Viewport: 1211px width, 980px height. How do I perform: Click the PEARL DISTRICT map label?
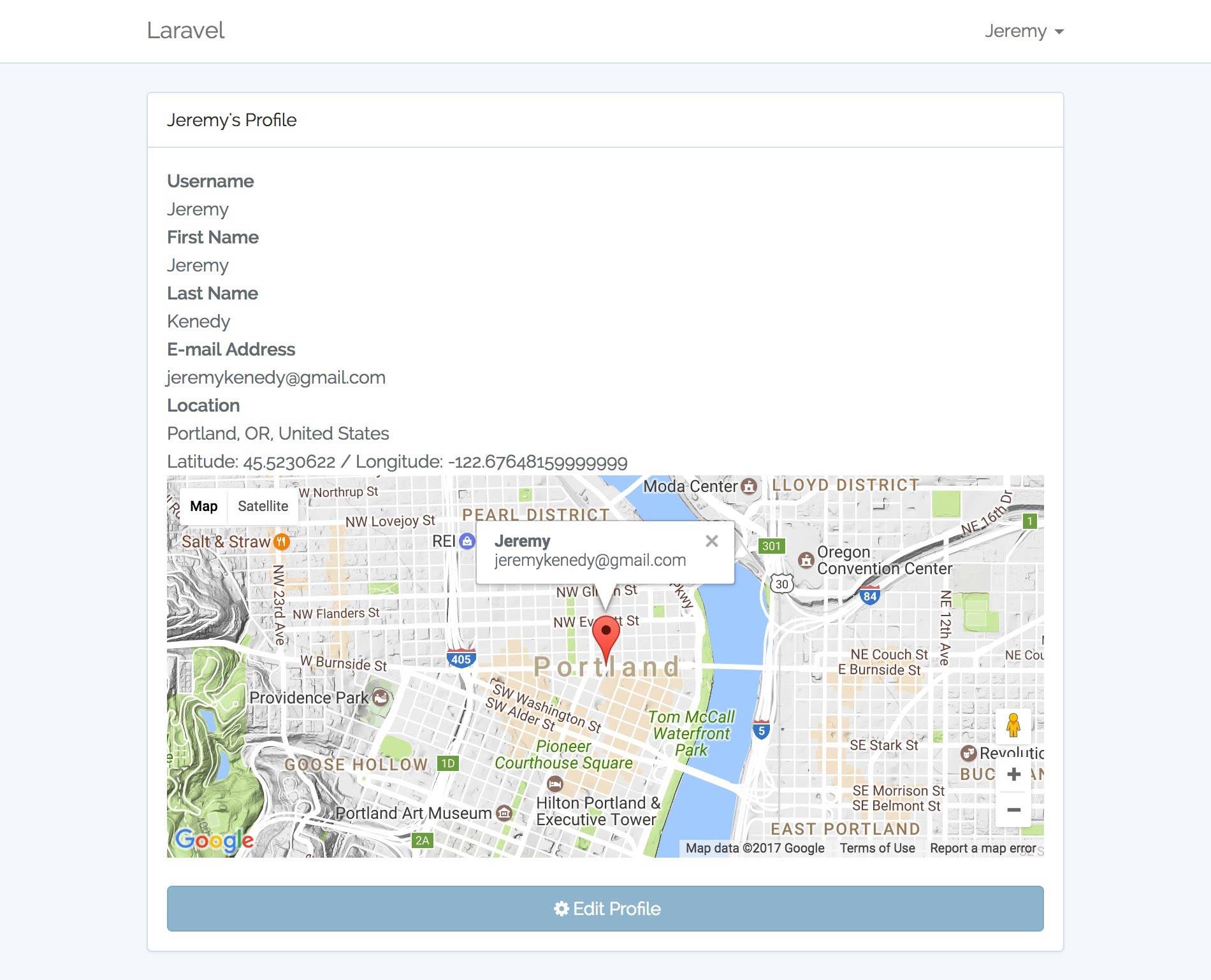point(535,515)
